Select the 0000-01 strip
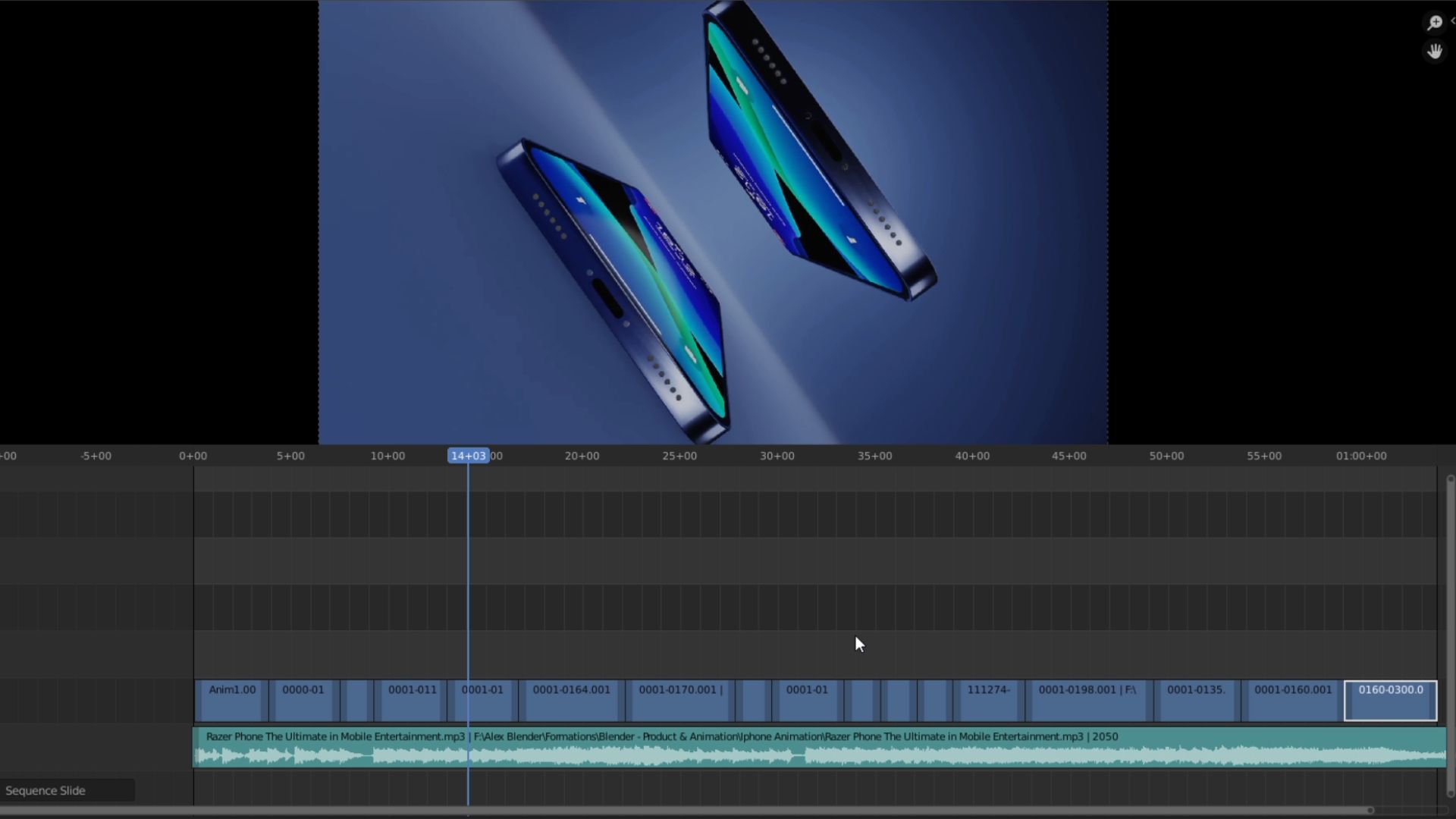The width and height of the screenshot is (1456, 819). click(x=303, y=701)
